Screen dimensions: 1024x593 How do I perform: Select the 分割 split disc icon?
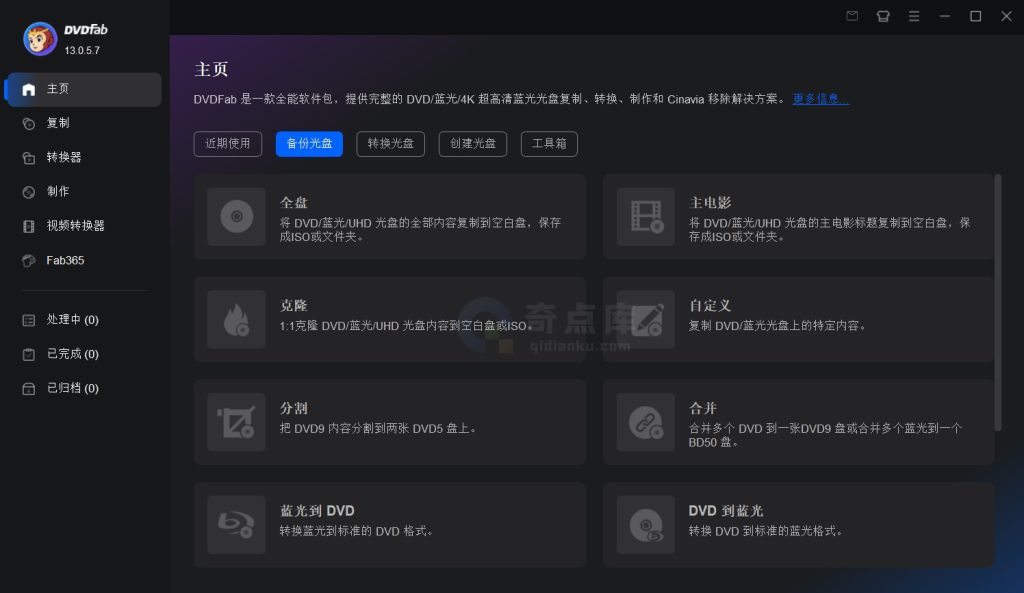[x=236, y=422]
